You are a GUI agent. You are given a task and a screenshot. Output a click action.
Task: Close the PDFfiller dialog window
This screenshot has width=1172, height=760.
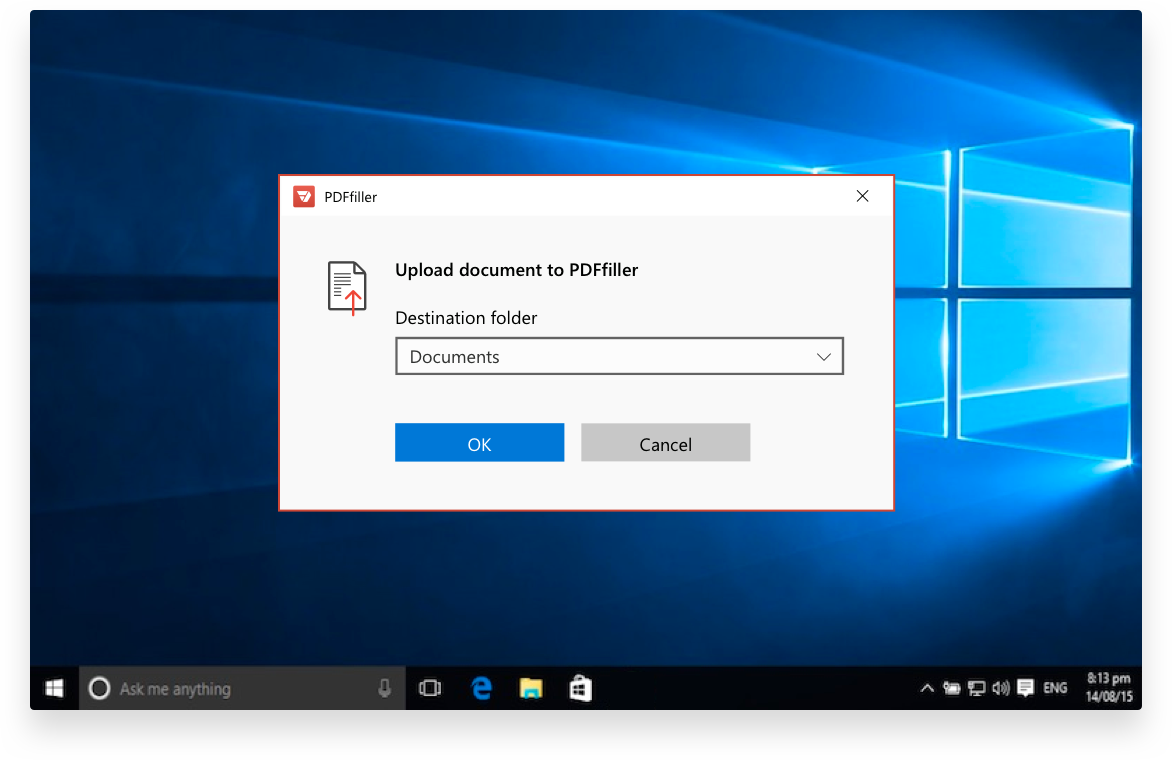863,196
